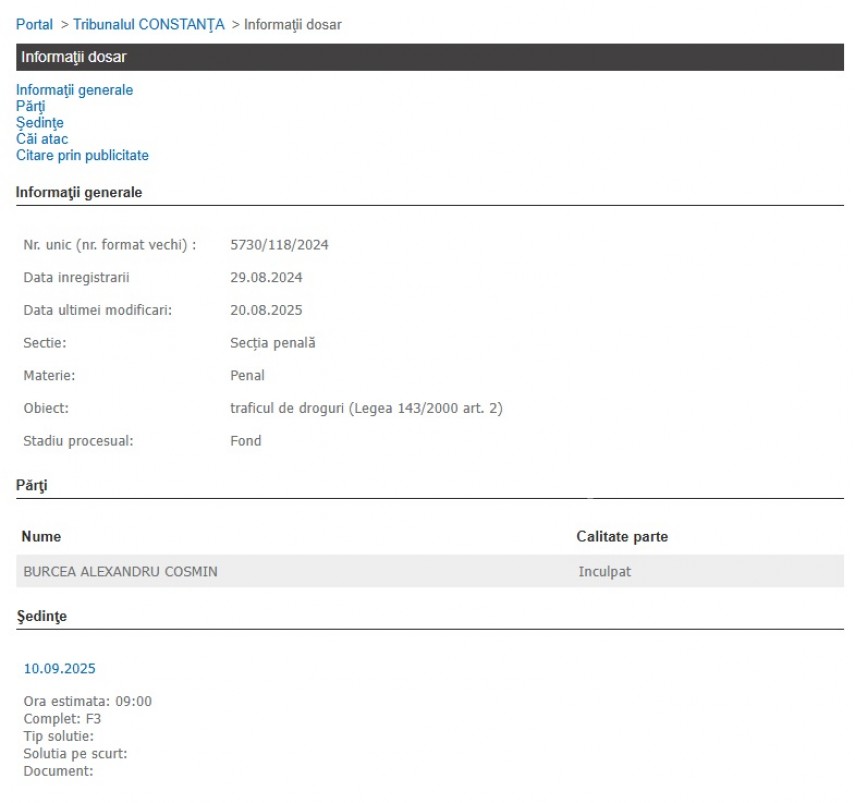
Task: Click the Tip solutie label
Action: 58,736
